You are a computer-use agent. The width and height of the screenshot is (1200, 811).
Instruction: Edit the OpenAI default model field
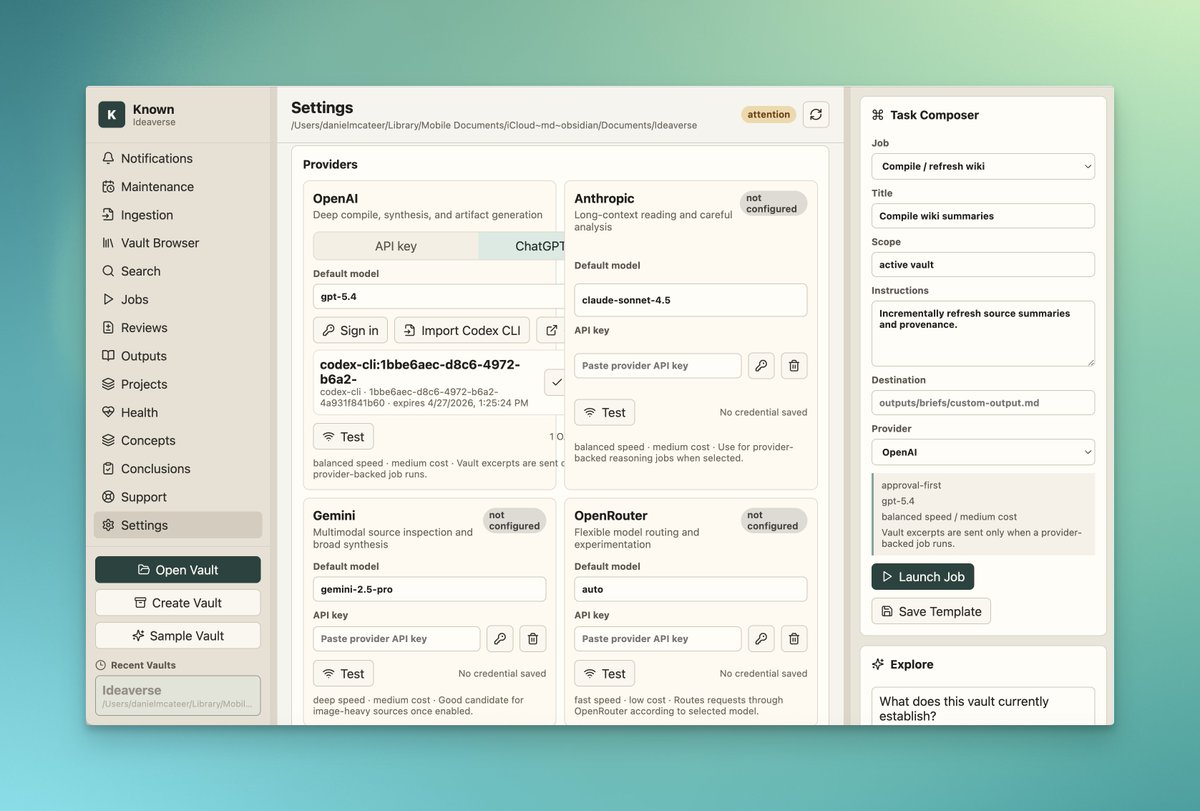tap(440, 297)
